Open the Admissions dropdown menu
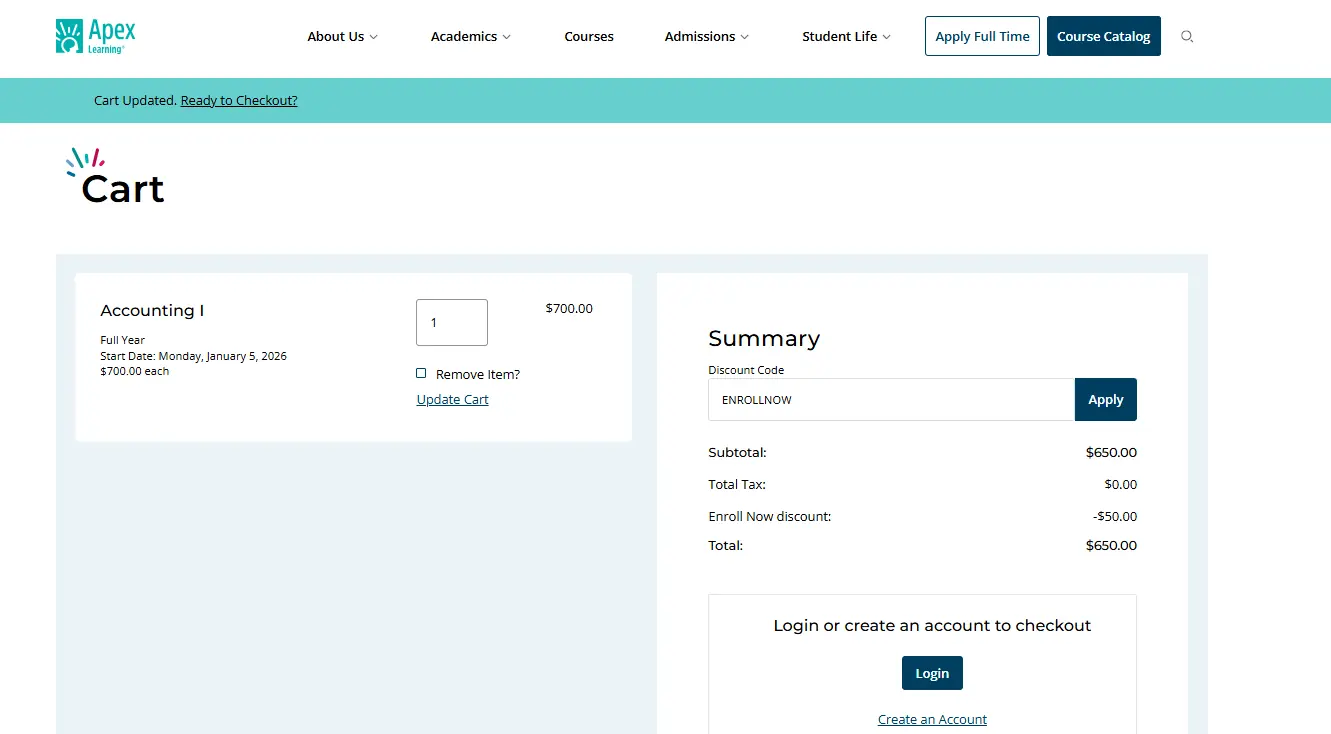1331x734 pixels. coord(706,37)
